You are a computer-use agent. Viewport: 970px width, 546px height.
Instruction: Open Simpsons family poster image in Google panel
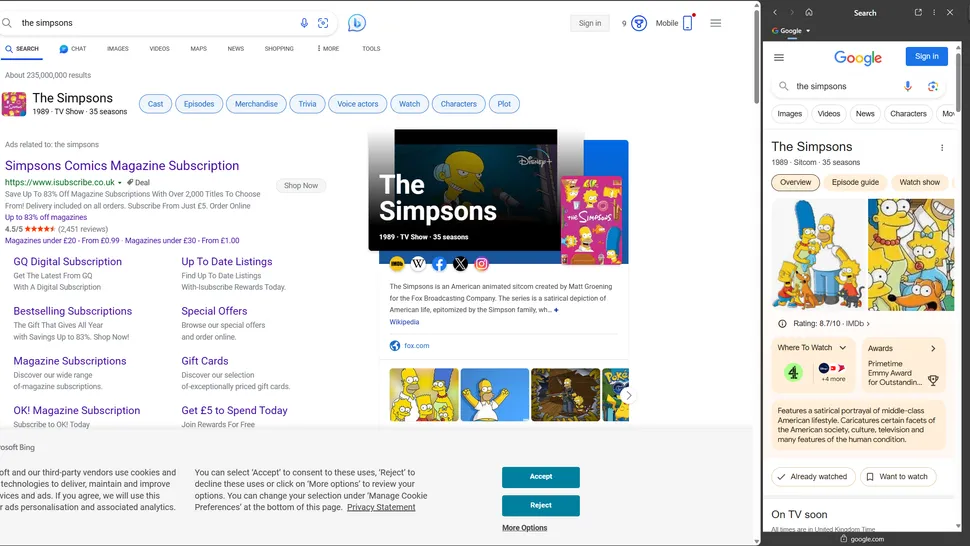[x=819, y=254]
